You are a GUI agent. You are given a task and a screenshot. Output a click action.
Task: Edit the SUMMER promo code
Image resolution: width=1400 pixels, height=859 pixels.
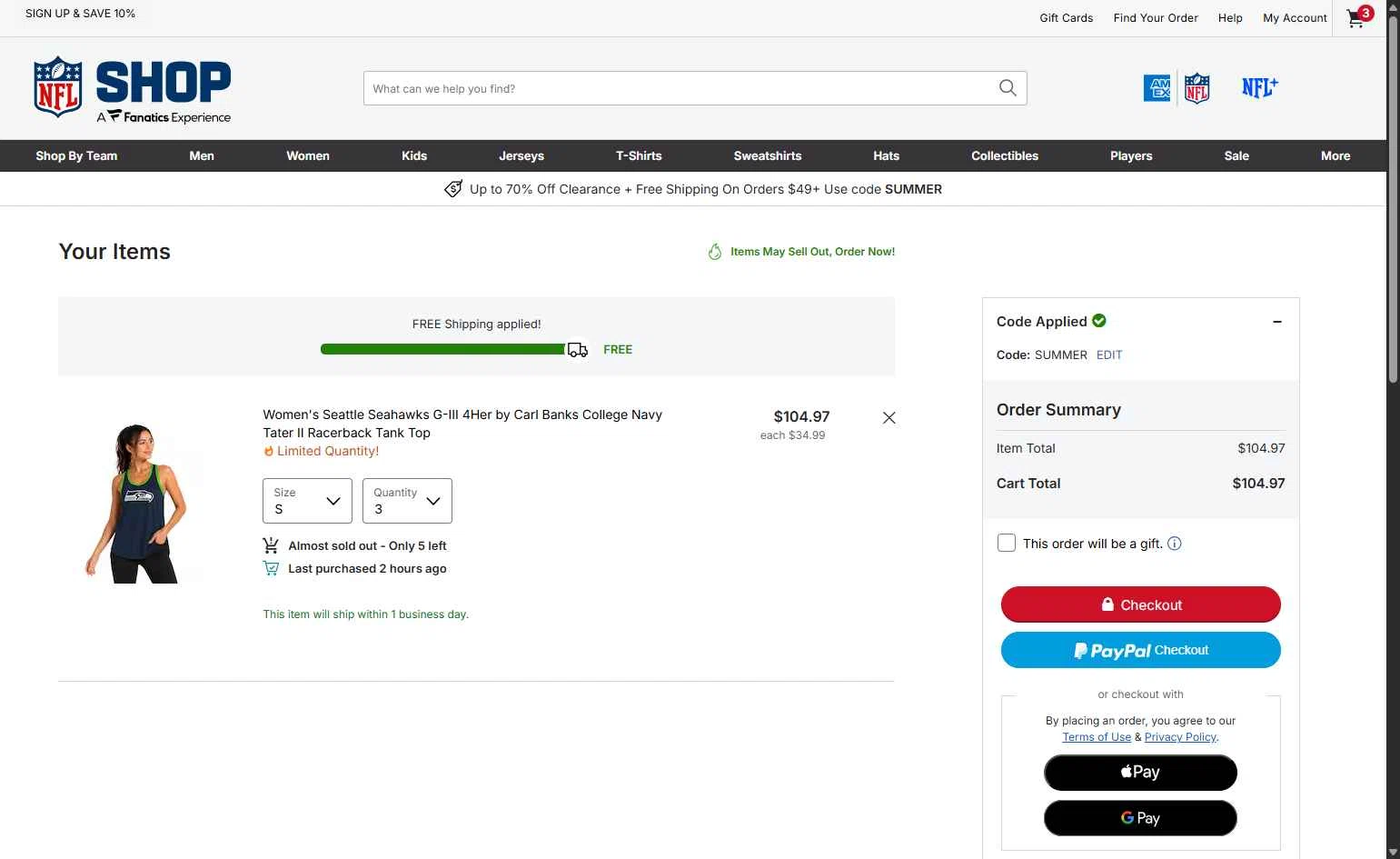1109,355
